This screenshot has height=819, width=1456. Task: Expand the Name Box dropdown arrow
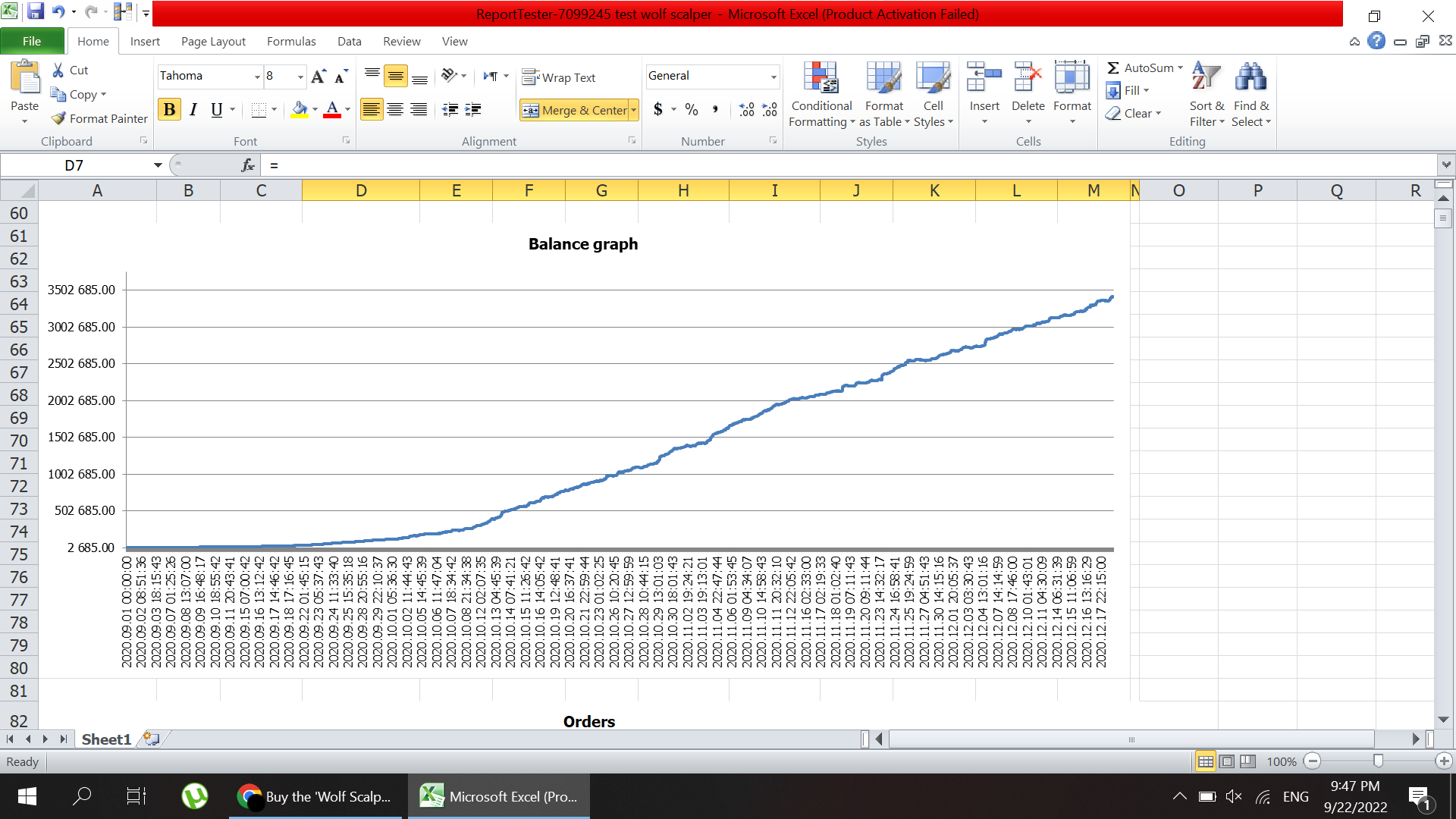click(x=158, y=165)
